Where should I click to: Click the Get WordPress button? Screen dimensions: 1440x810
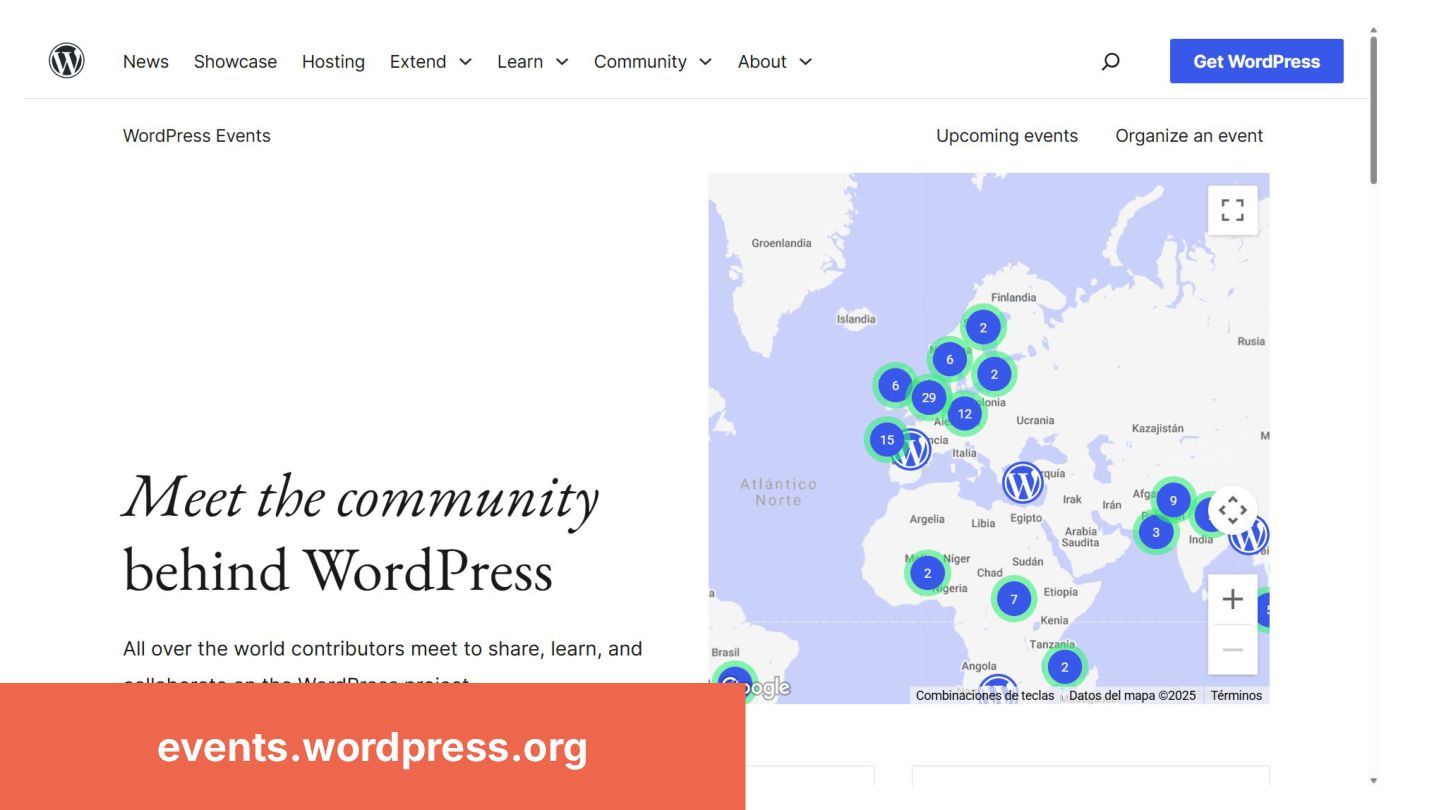pyautogui.click(x=1256, y=61)
